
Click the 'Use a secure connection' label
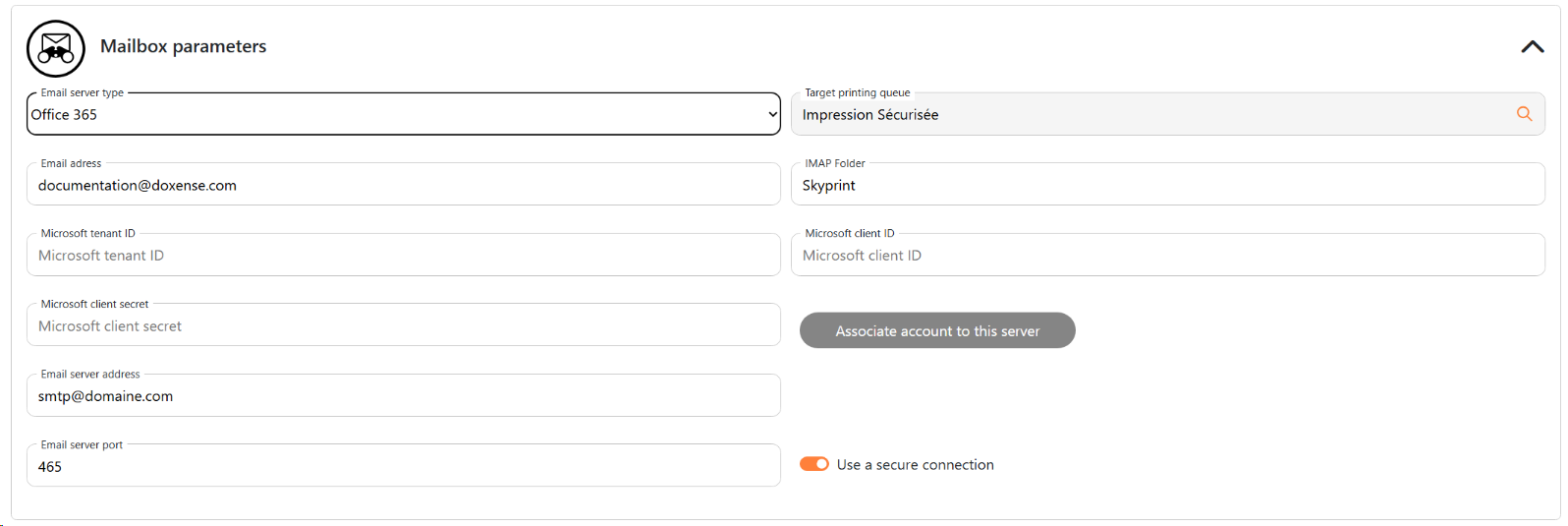pos(915,465)
